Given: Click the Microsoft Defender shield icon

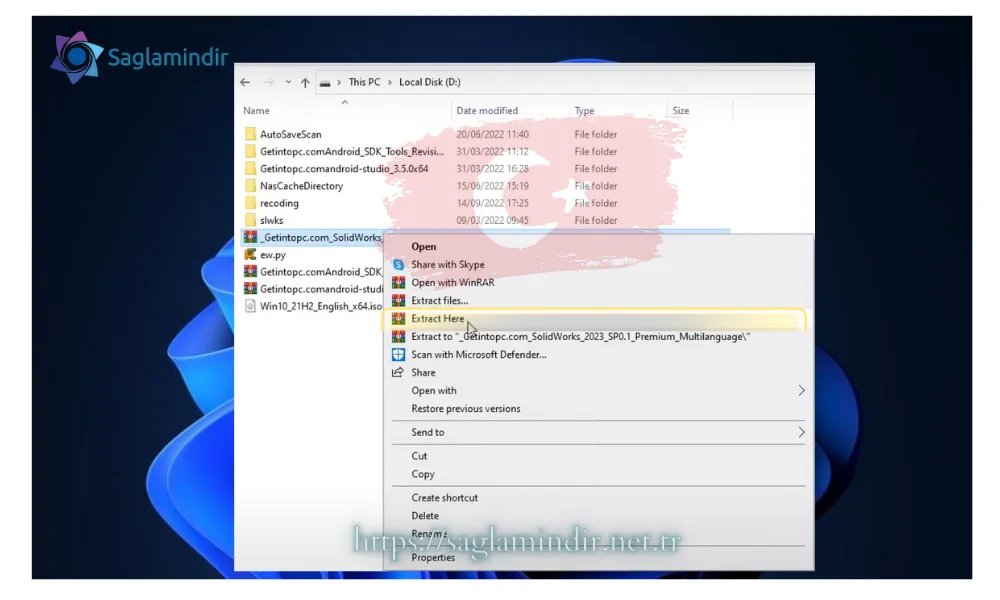Looking at the screenshot, I should 398,355.
